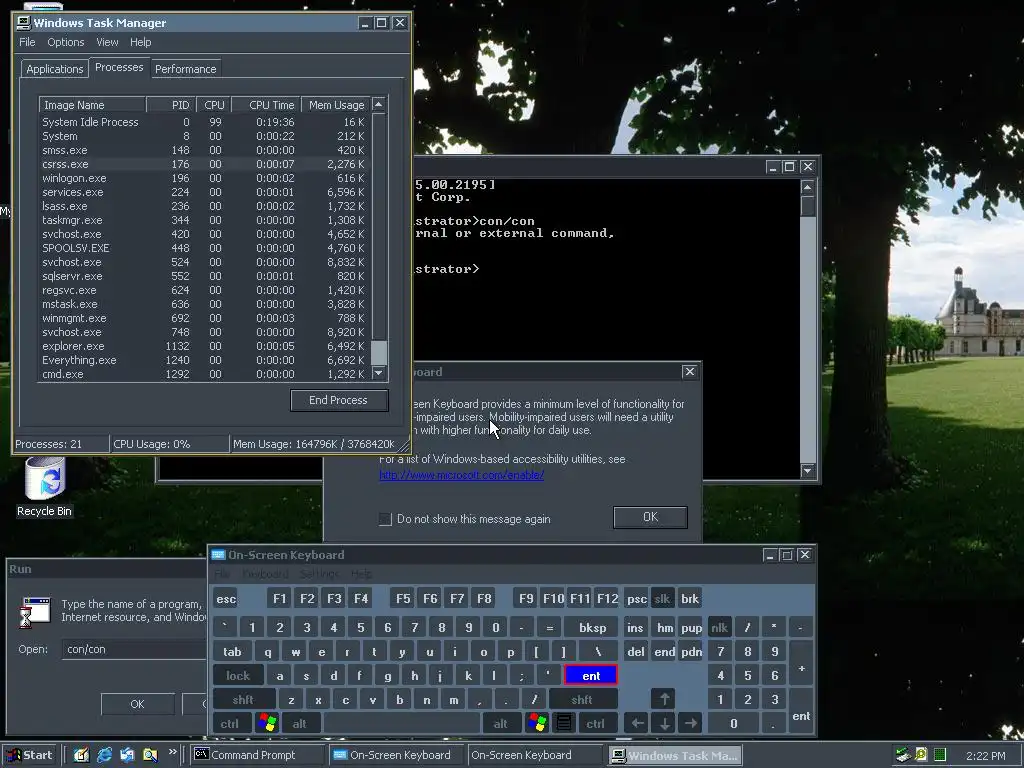Open the Recycle Bin desktop icon

tap(44, 487)
